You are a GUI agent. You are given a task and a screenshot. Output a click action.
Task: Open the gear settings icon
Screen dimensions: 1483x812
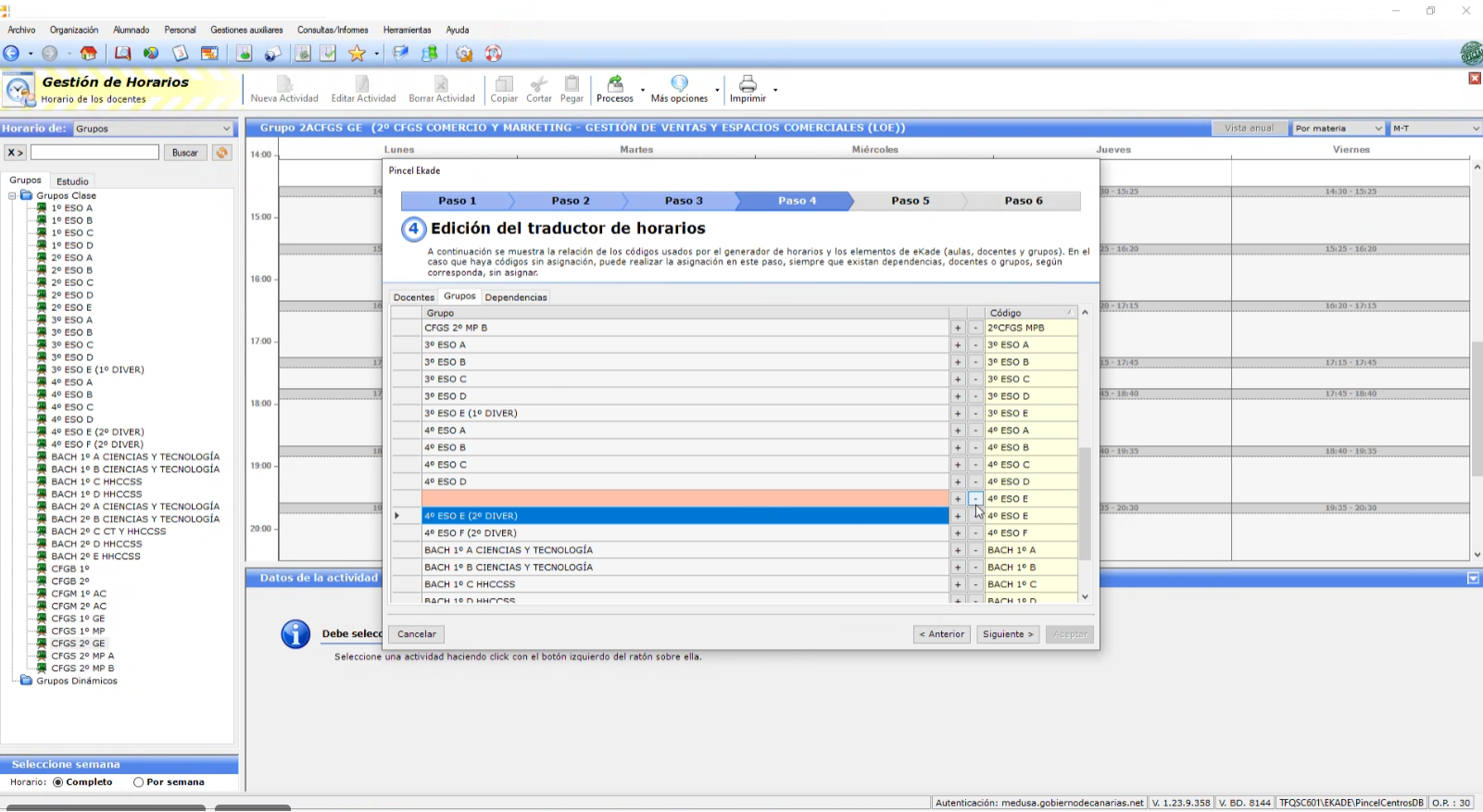464,54
